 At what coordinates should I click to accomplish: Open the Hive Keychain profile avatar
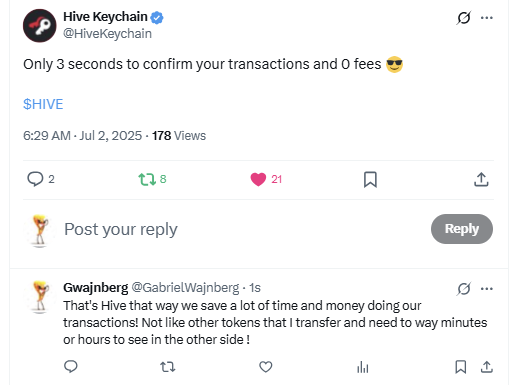pyautogui.click(x=40, y=26)
